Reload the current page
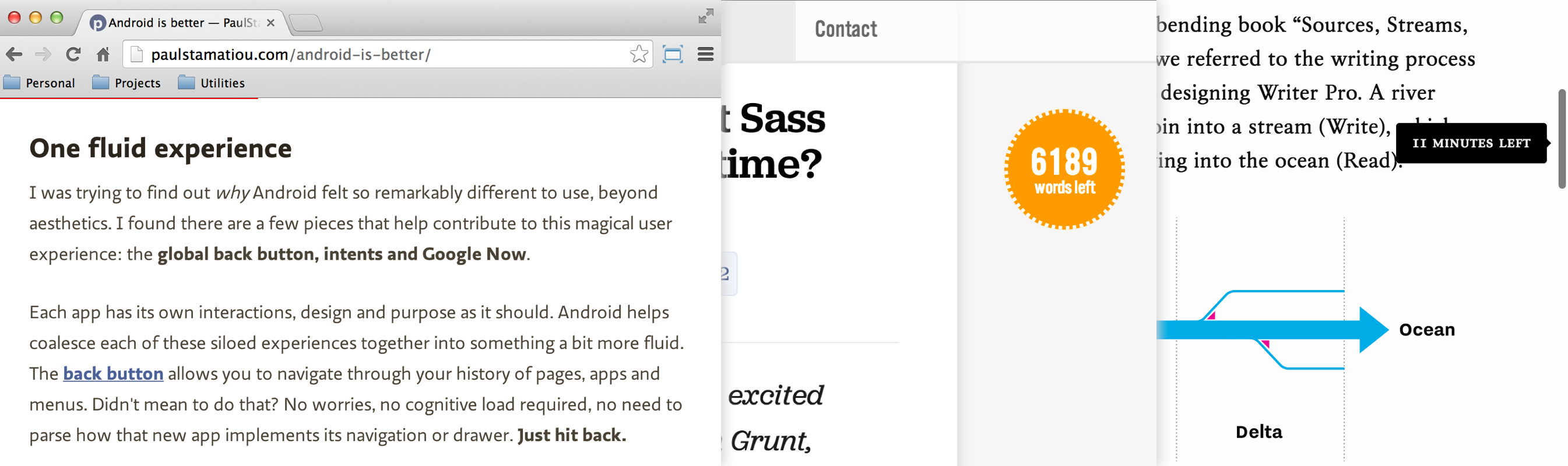 [73, 55]
